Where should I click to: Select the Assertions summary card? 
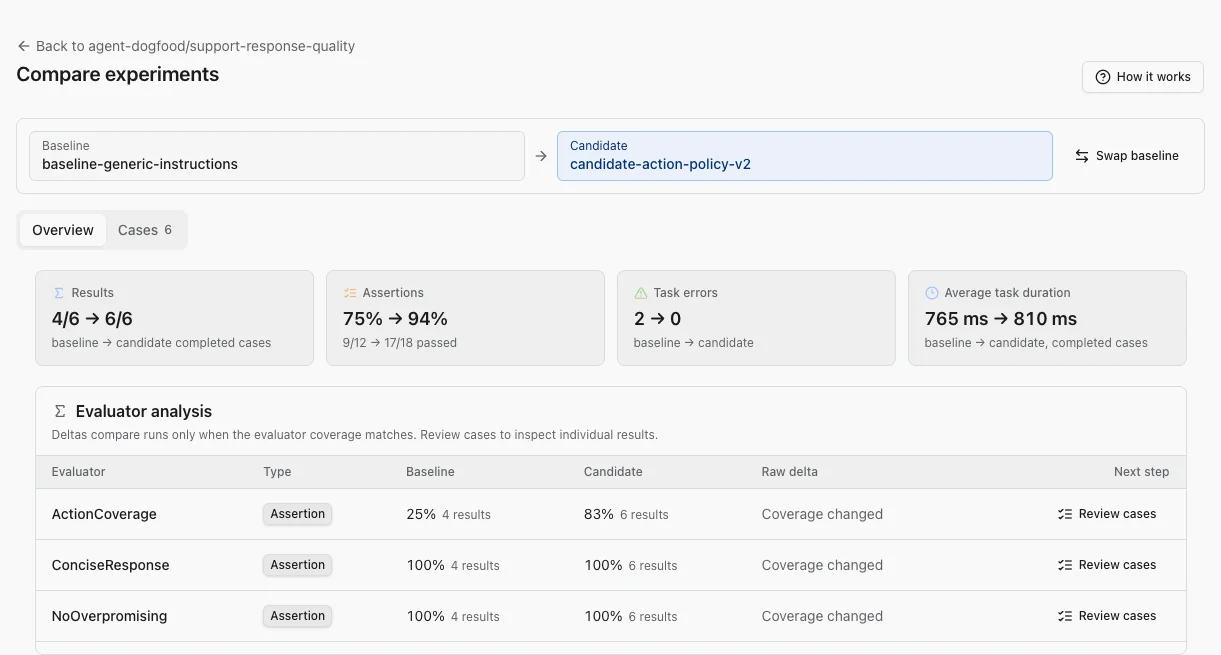[465, 318]
